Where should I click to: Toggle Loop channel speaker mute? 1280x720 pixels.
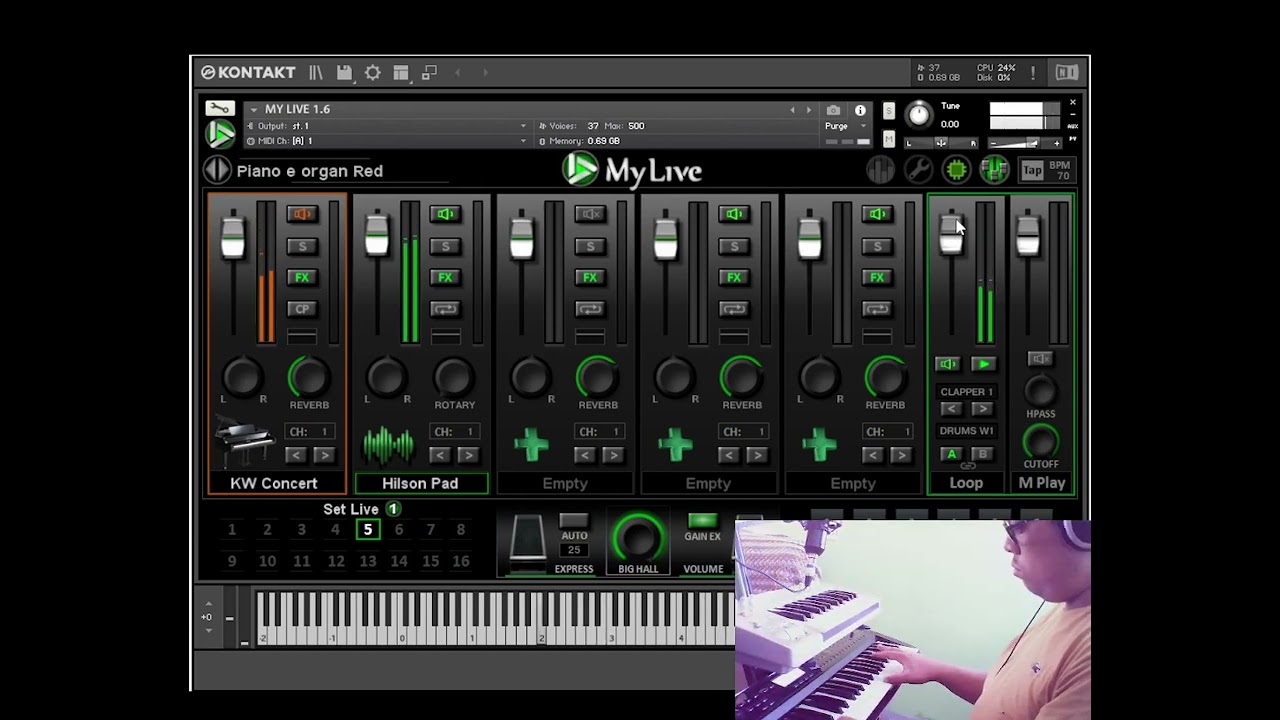(947, 365)
